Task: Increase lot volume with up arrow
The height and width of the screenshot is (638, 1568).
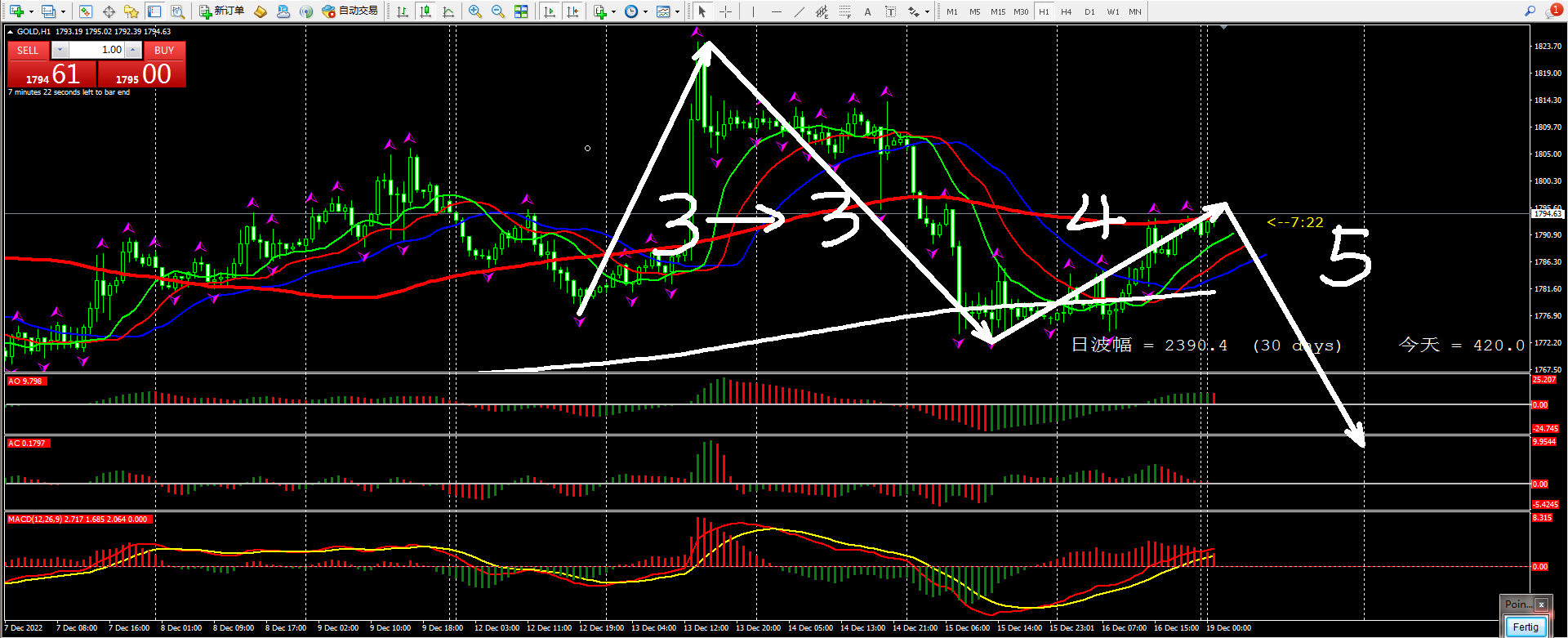Action: point(133,51)
